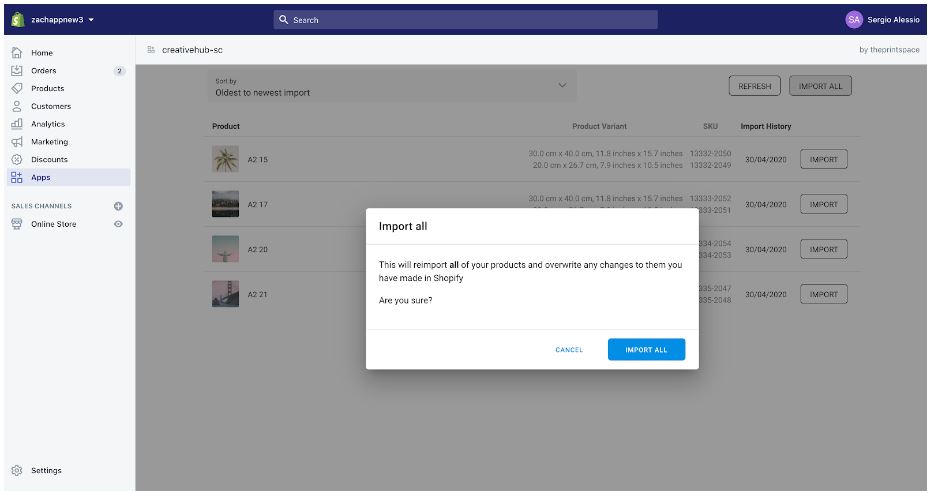
Task: Click the Shopify bag logo
Action: [x=18, y=20]
